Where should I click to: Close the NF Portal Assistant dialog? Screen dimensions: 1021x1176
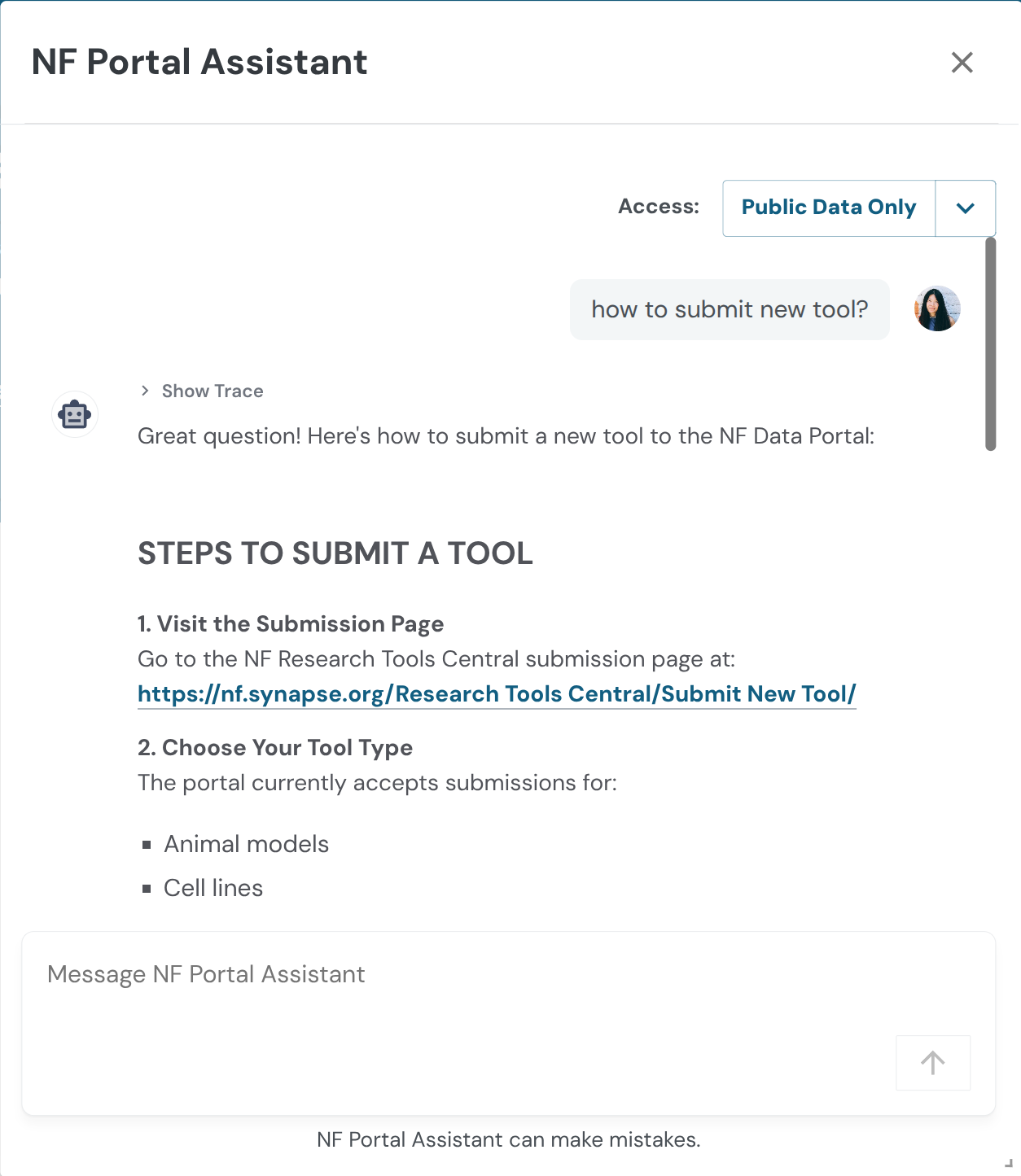click(962, 63)
